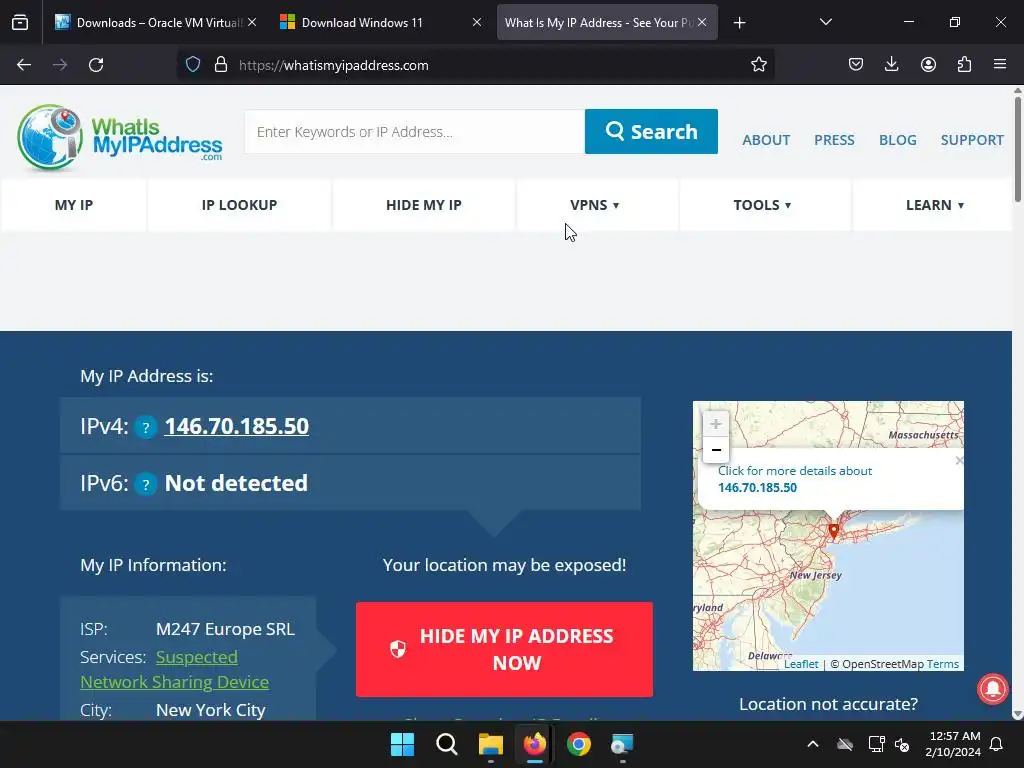Open Suspected Network Sharing Device link
Screen dimensions: 1024x768
coord(174,669)
